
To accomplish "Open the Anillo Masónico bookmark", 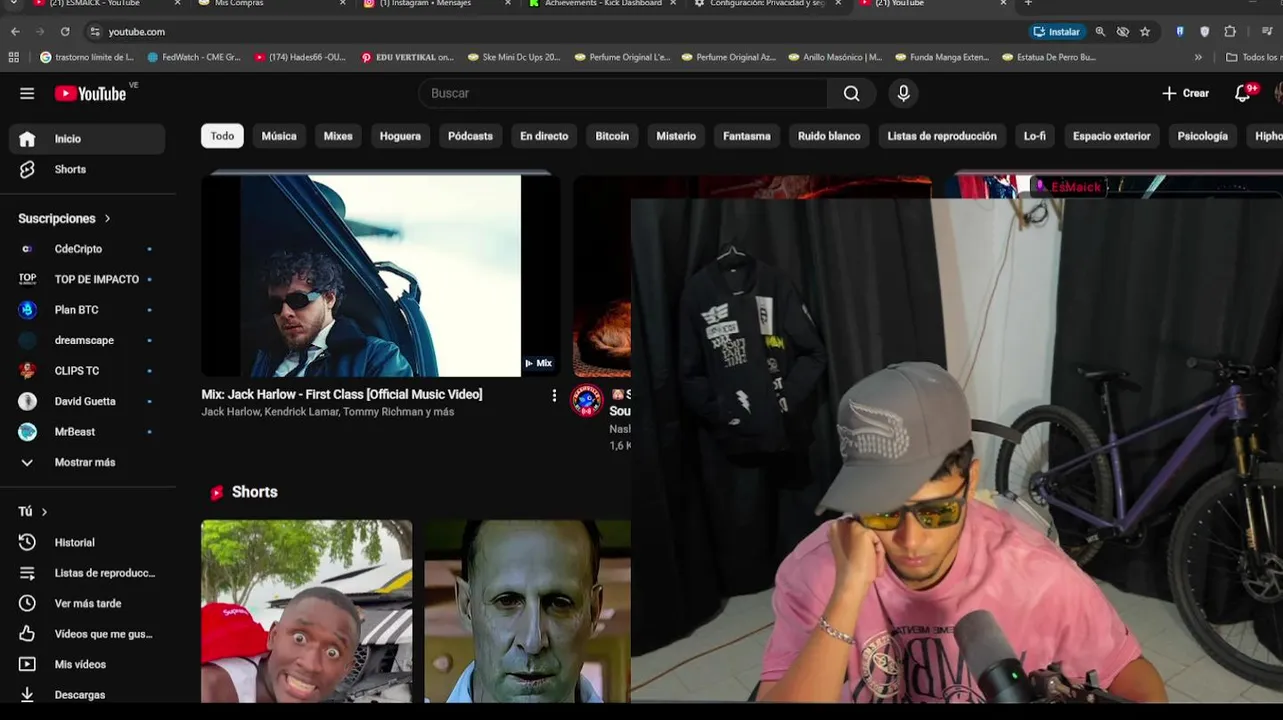I will [835, 57].
